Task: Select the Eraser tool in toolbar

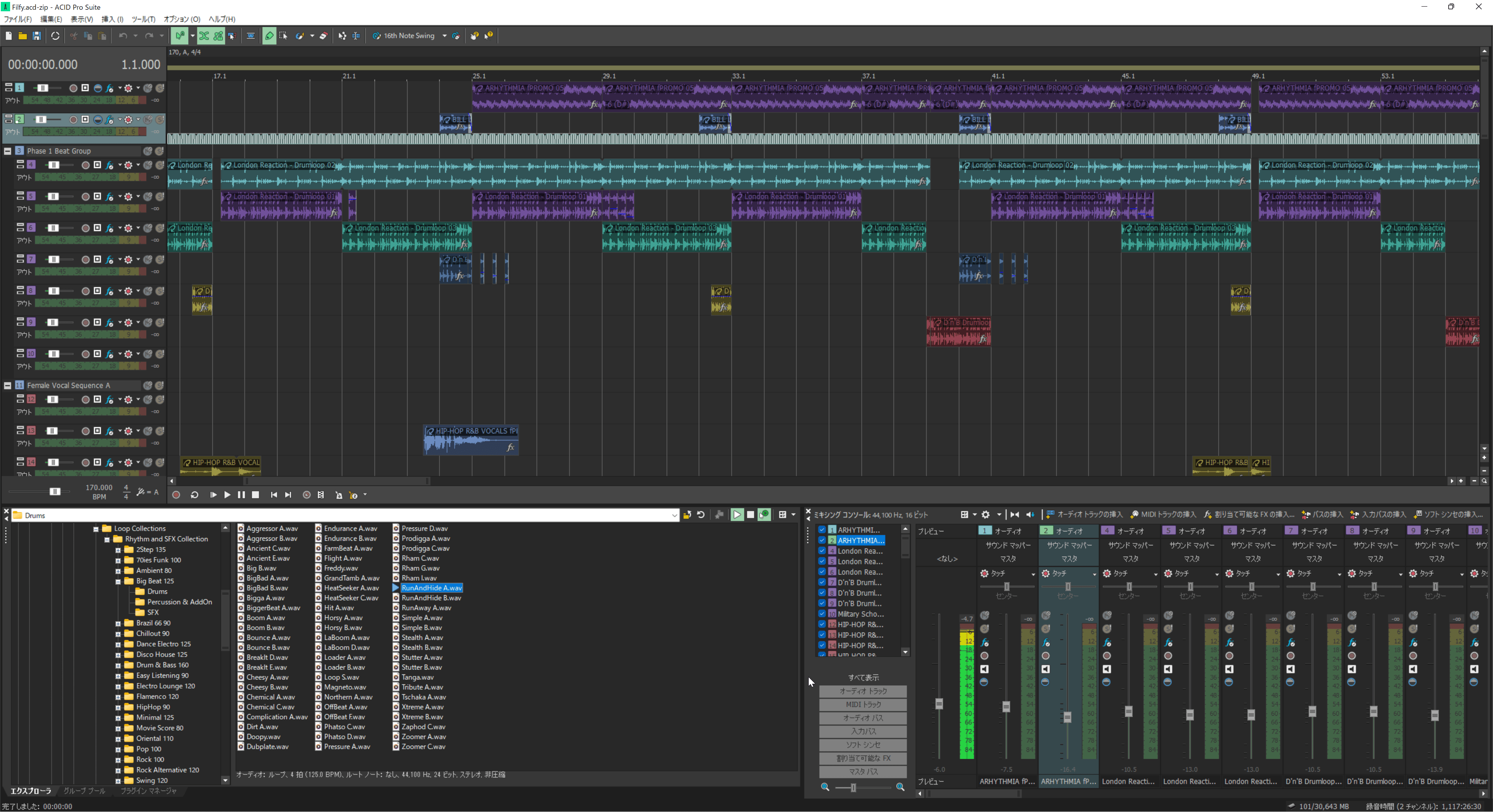Action: click(324, 36)
